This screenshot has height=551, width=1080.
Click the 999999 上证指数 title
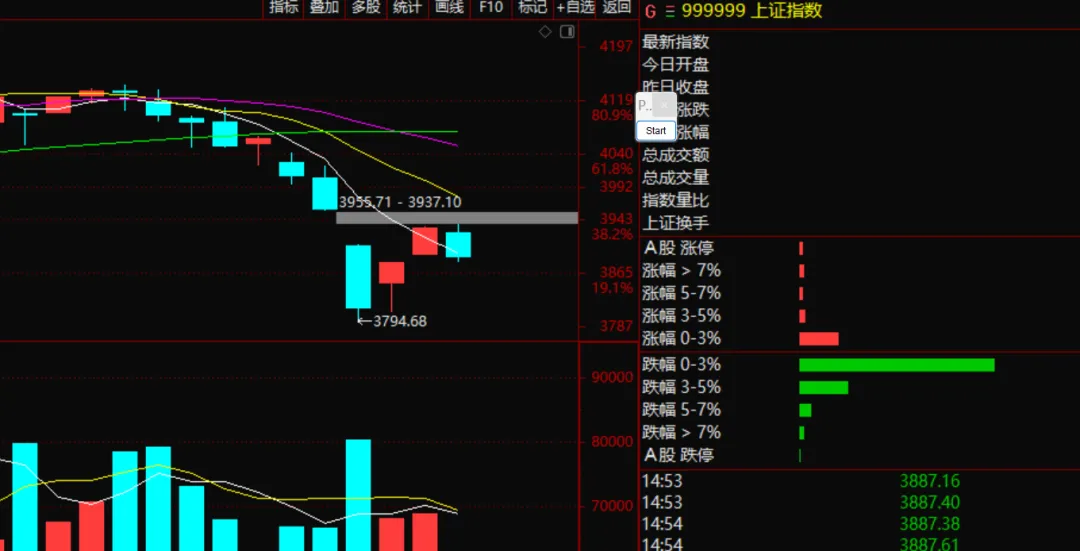point(751,11)
